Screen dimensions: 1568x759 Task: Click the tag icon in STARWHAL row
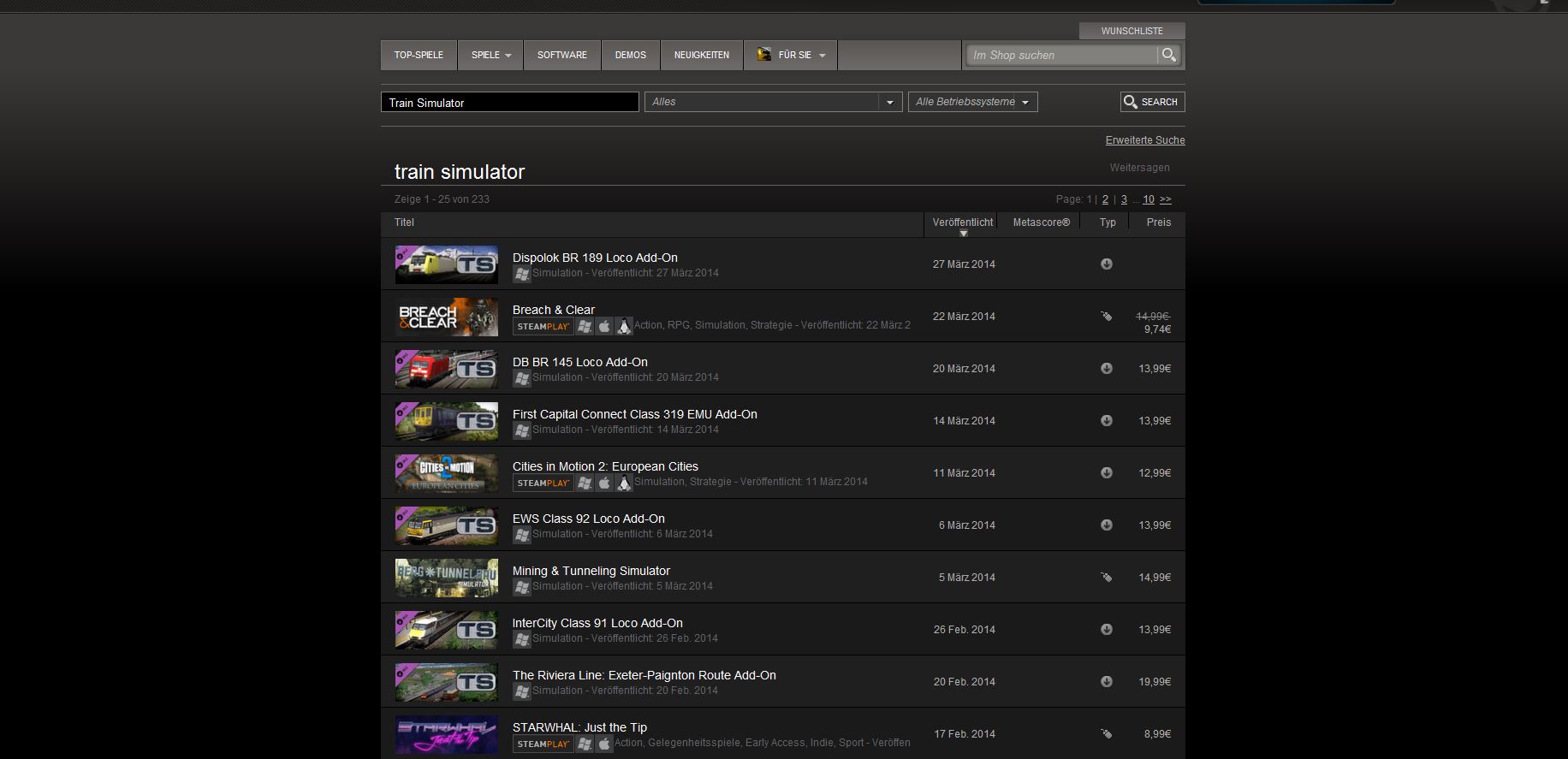[x=1107, y=734]
